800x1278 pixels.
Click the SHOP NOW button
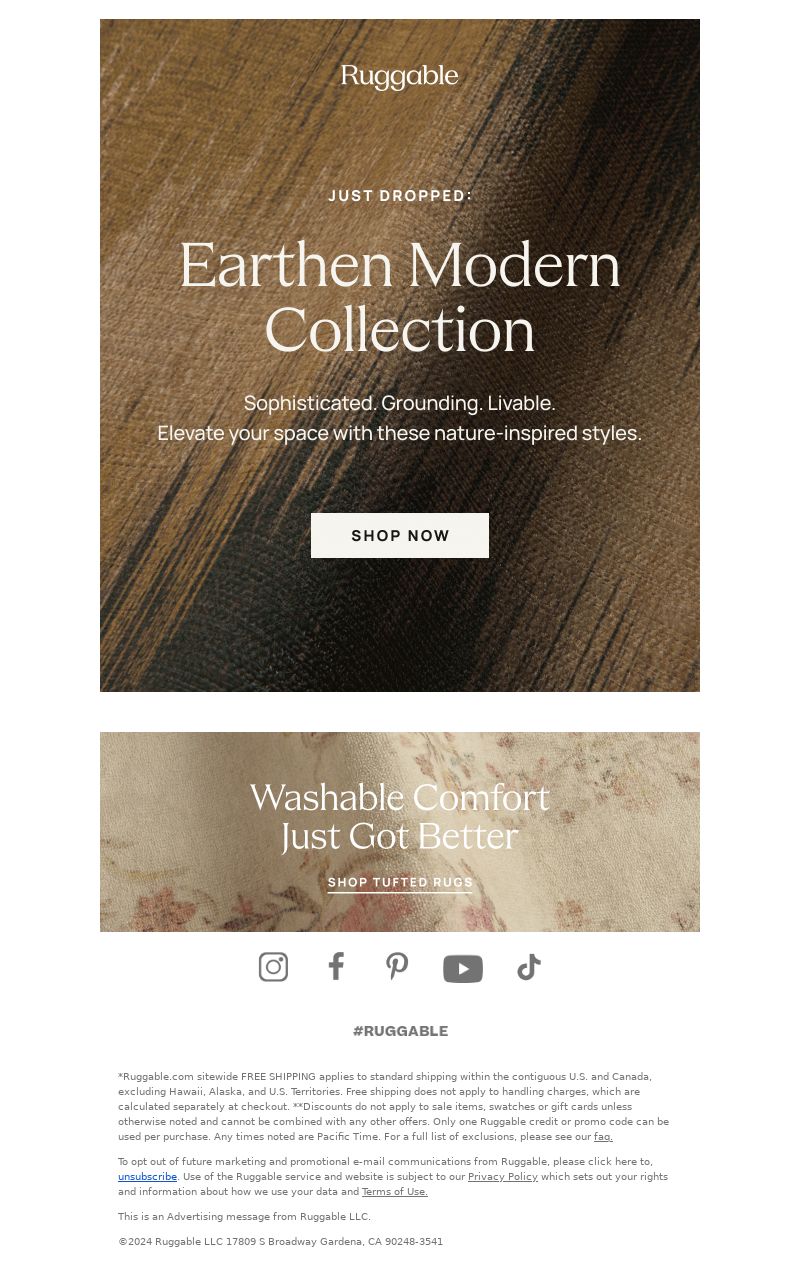point(400,535)
